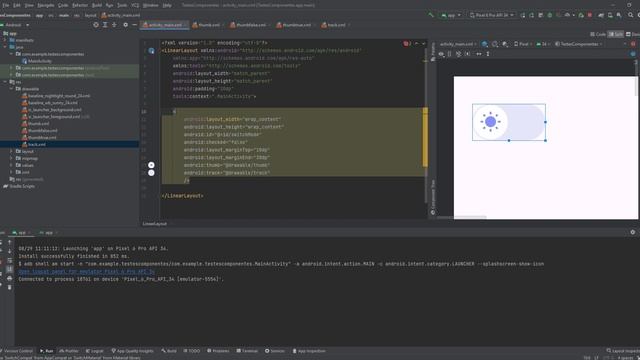Open the Logcat tool window tab
This screenshot has width=640, height=360.
pos(95,351)
